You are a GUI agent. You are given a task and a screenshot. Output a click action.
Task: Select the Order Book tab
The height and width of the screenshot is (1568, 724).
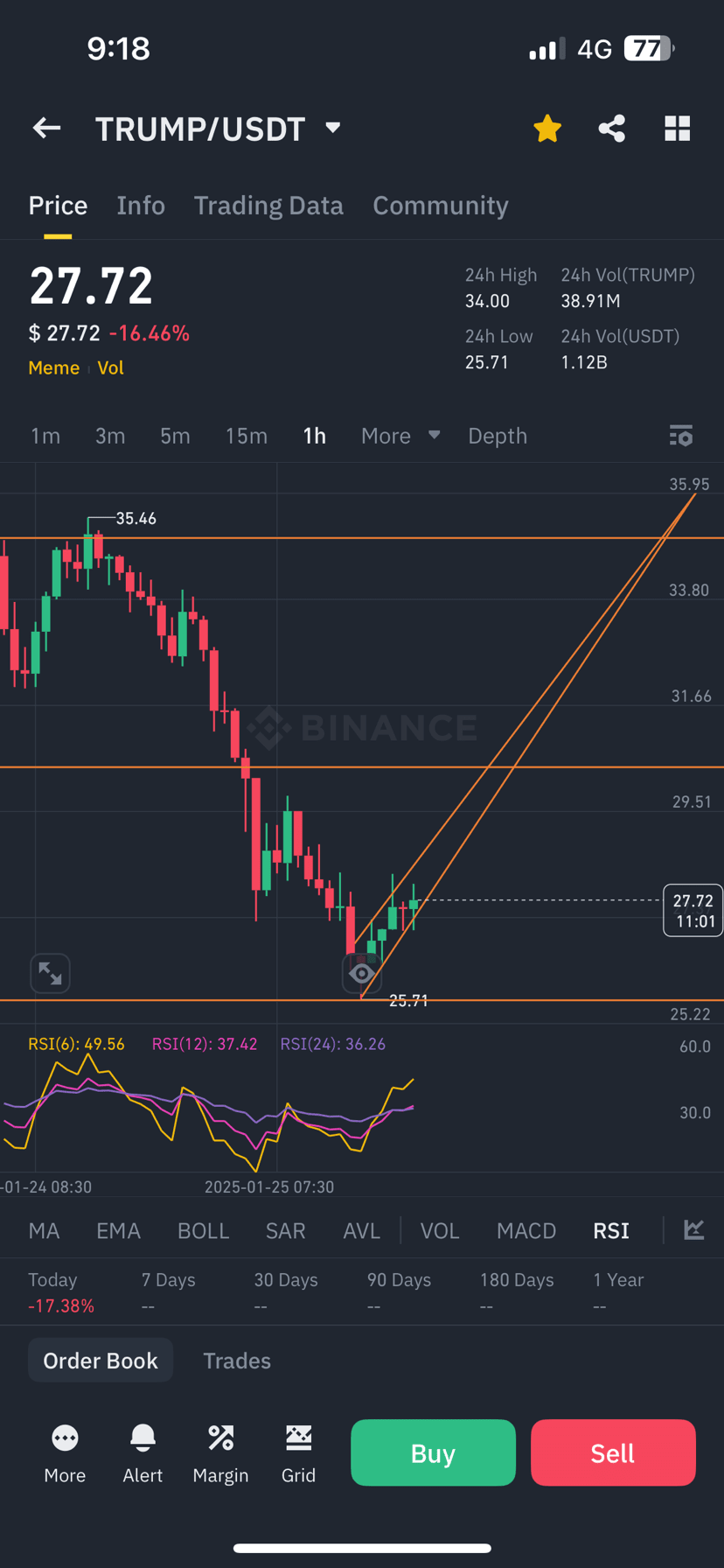click(x=101, y=1360)
